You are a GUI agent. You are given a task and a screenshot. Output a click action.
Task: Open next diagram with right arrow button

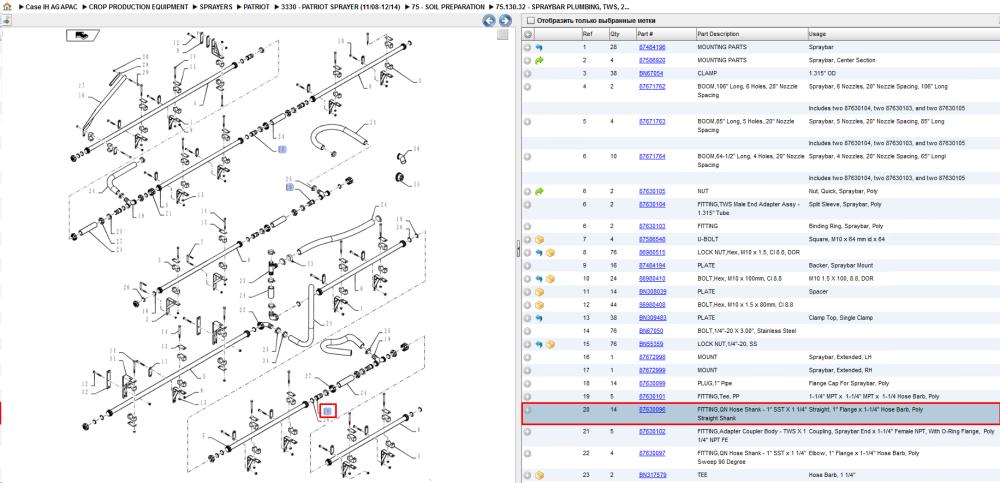[504, 20]
